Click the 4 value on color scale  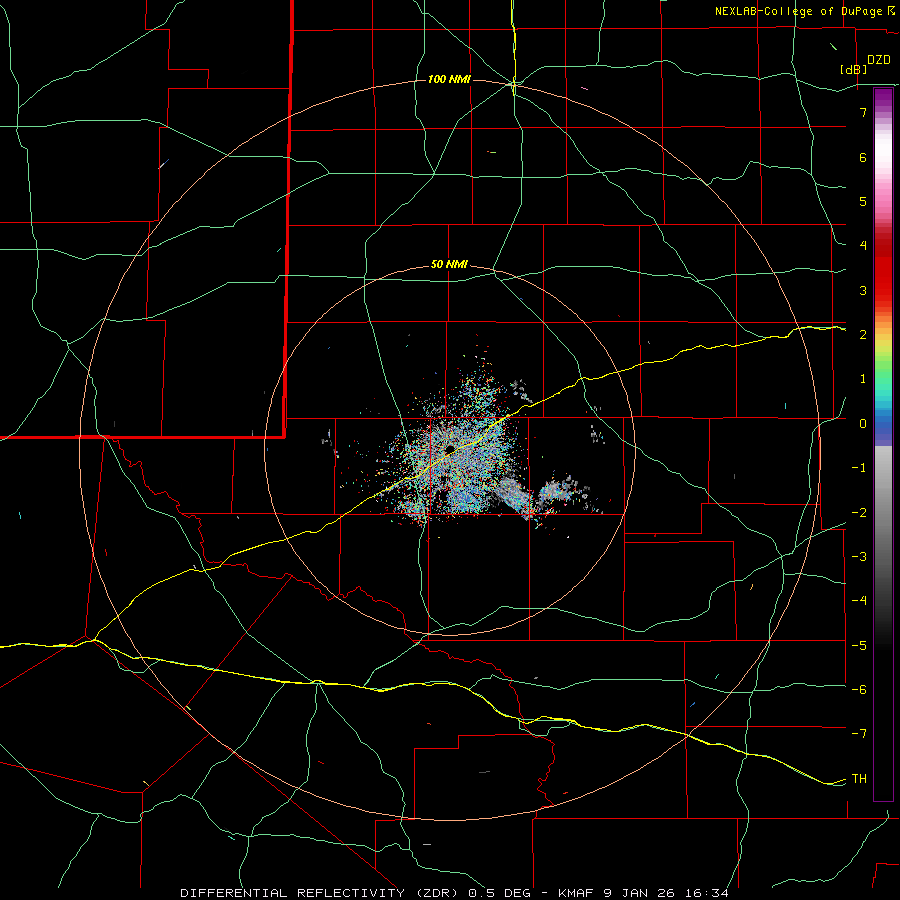tap(863, 246)
